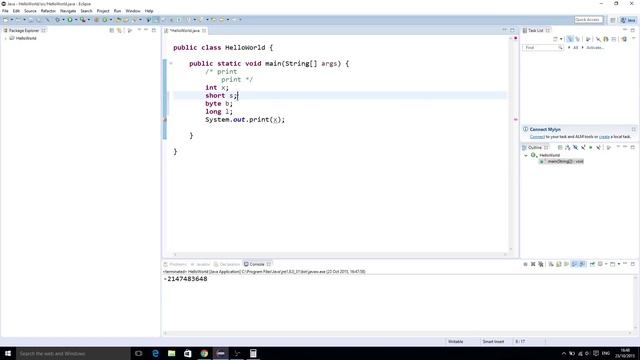Click the Task List Find field

[542, 48]
